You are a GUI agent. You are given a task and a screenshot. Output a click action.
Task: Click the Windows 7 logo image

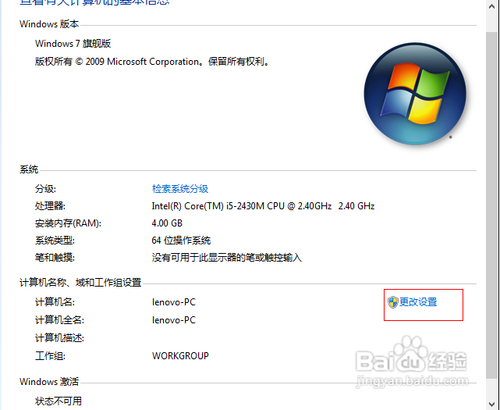pyautogui.click(x=415, y=94)
